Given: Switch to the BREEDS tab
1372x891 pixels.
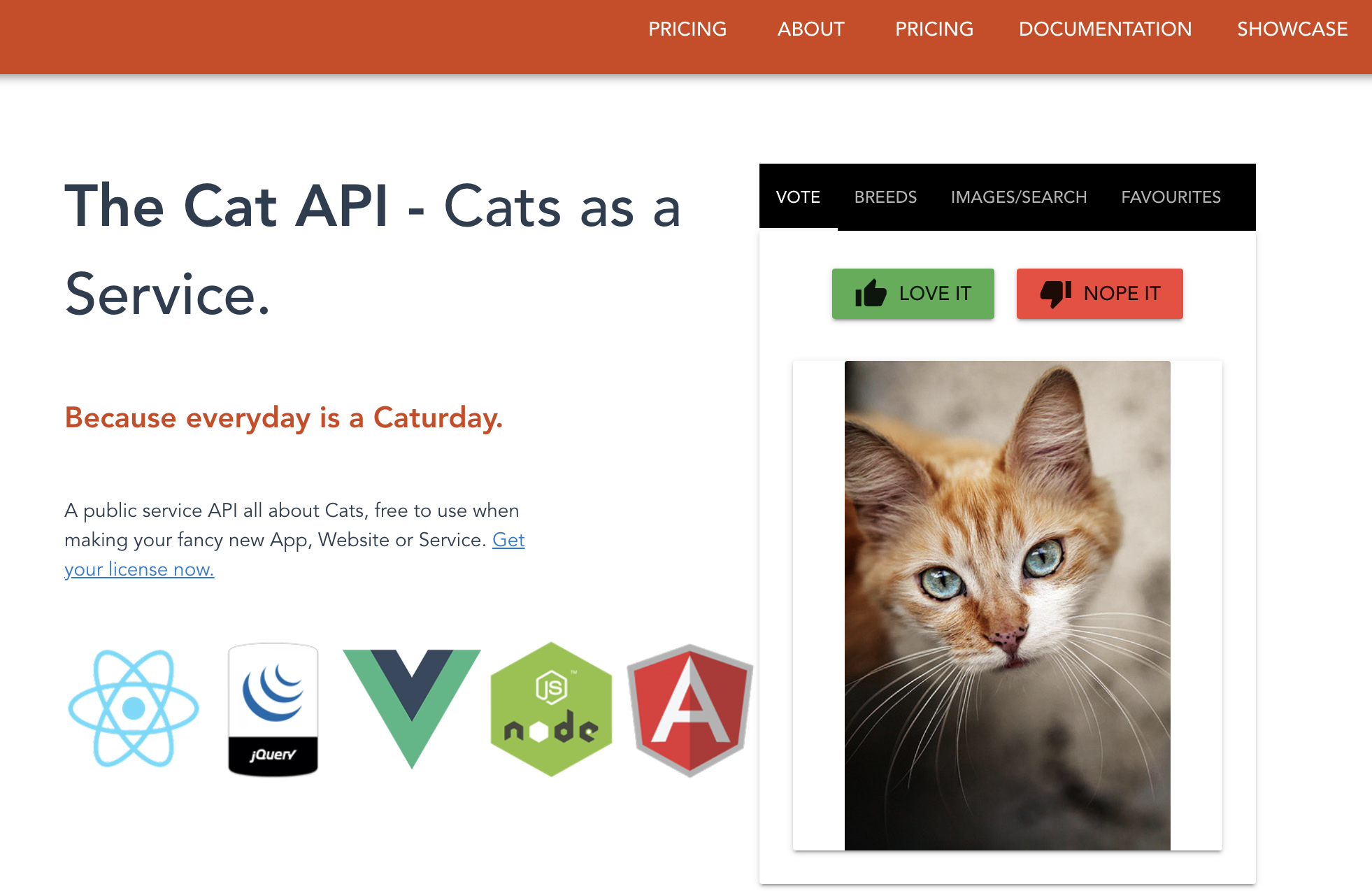Looking at the screenshot, I should [885, 197].
